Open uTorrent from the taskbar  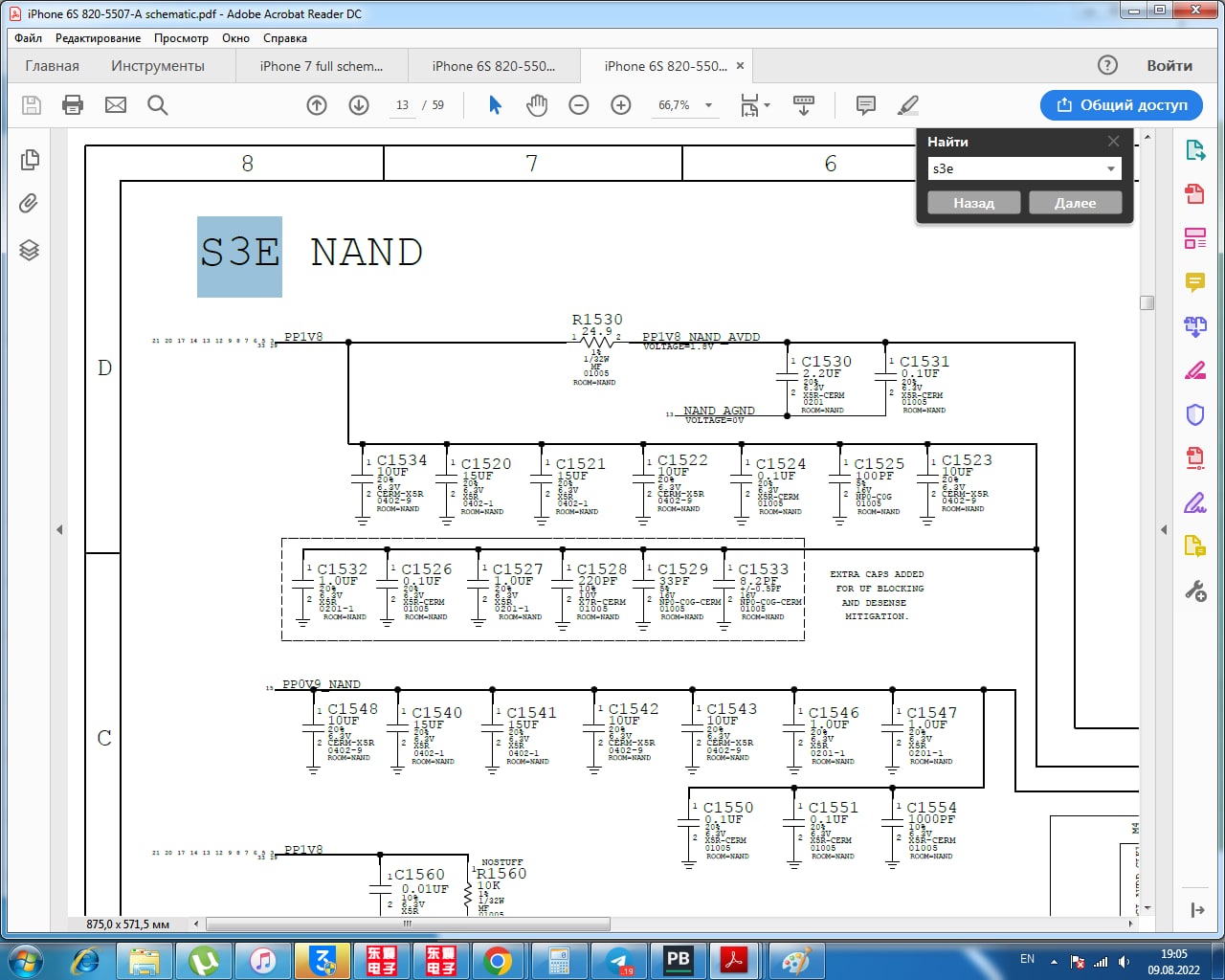[x=203, y=961]
